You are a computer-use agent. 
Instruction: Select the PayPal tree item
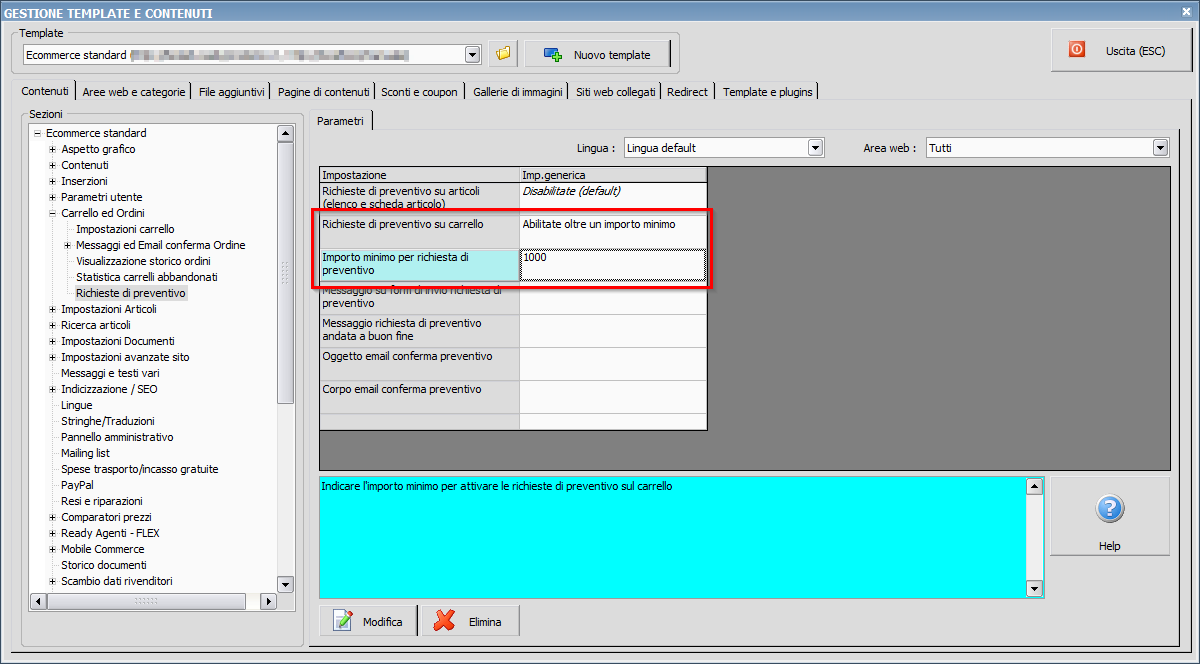coord(77,485)
